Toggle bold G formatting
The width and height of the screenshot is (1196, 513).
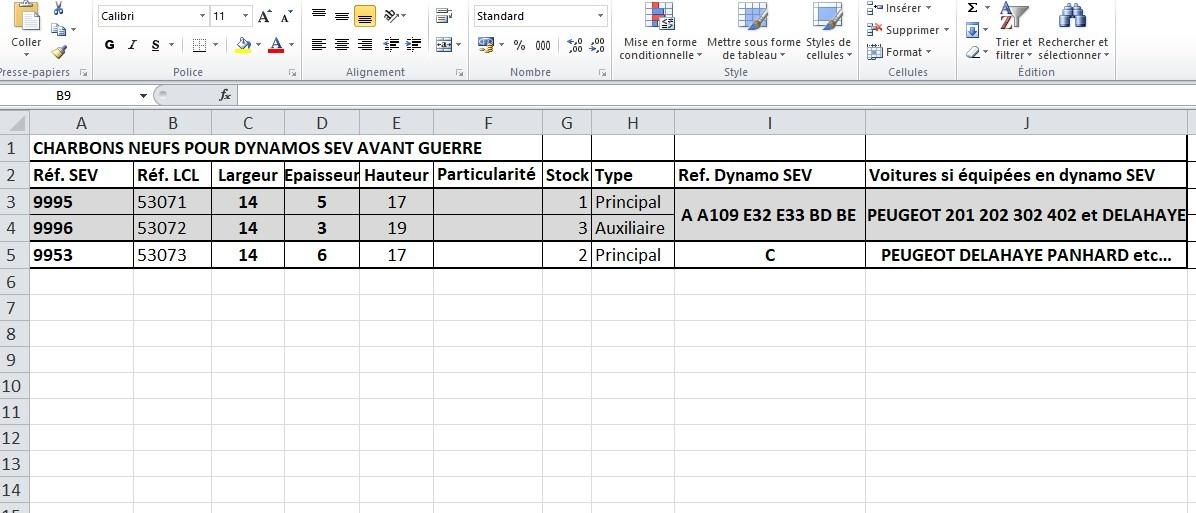point(109,45)
